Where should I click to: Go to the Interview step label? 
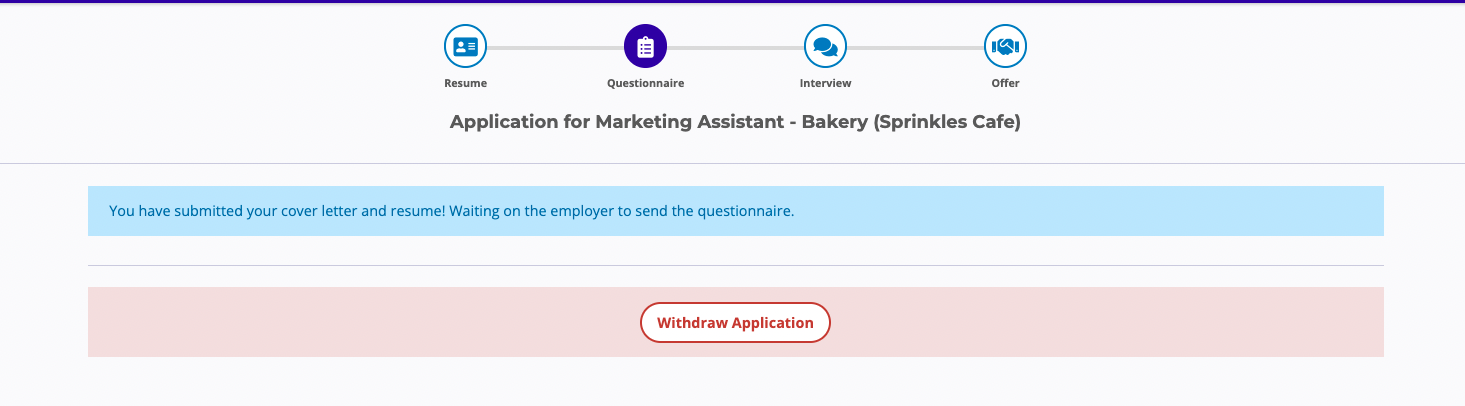pyautogui.click(x=825, y=84)
